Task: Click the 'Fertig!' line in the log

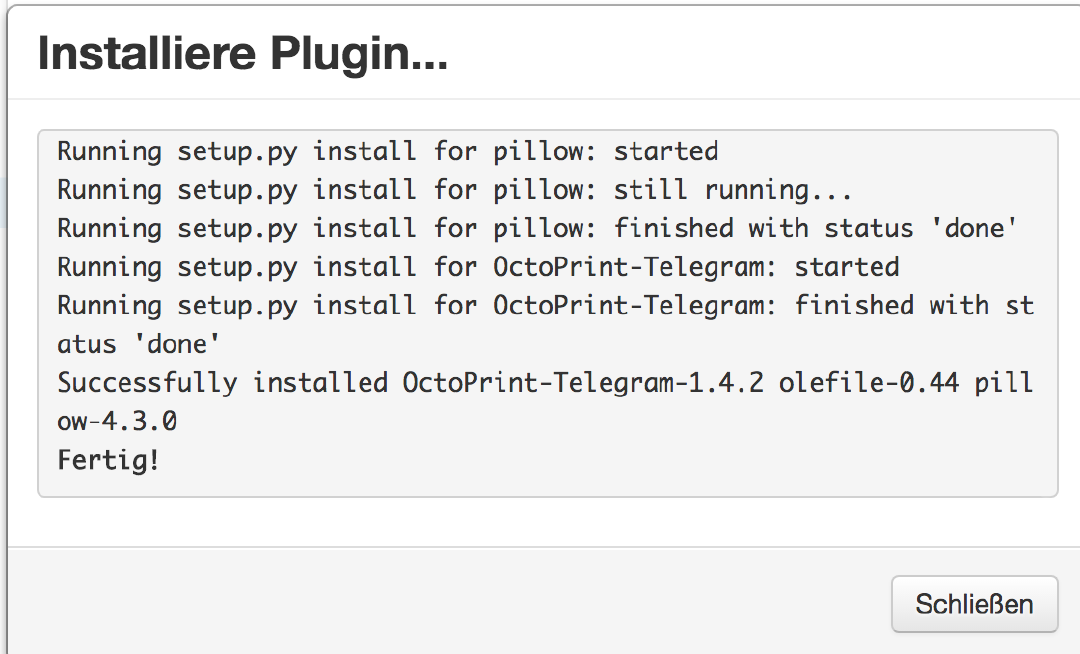Action: (x=108, y=460)
